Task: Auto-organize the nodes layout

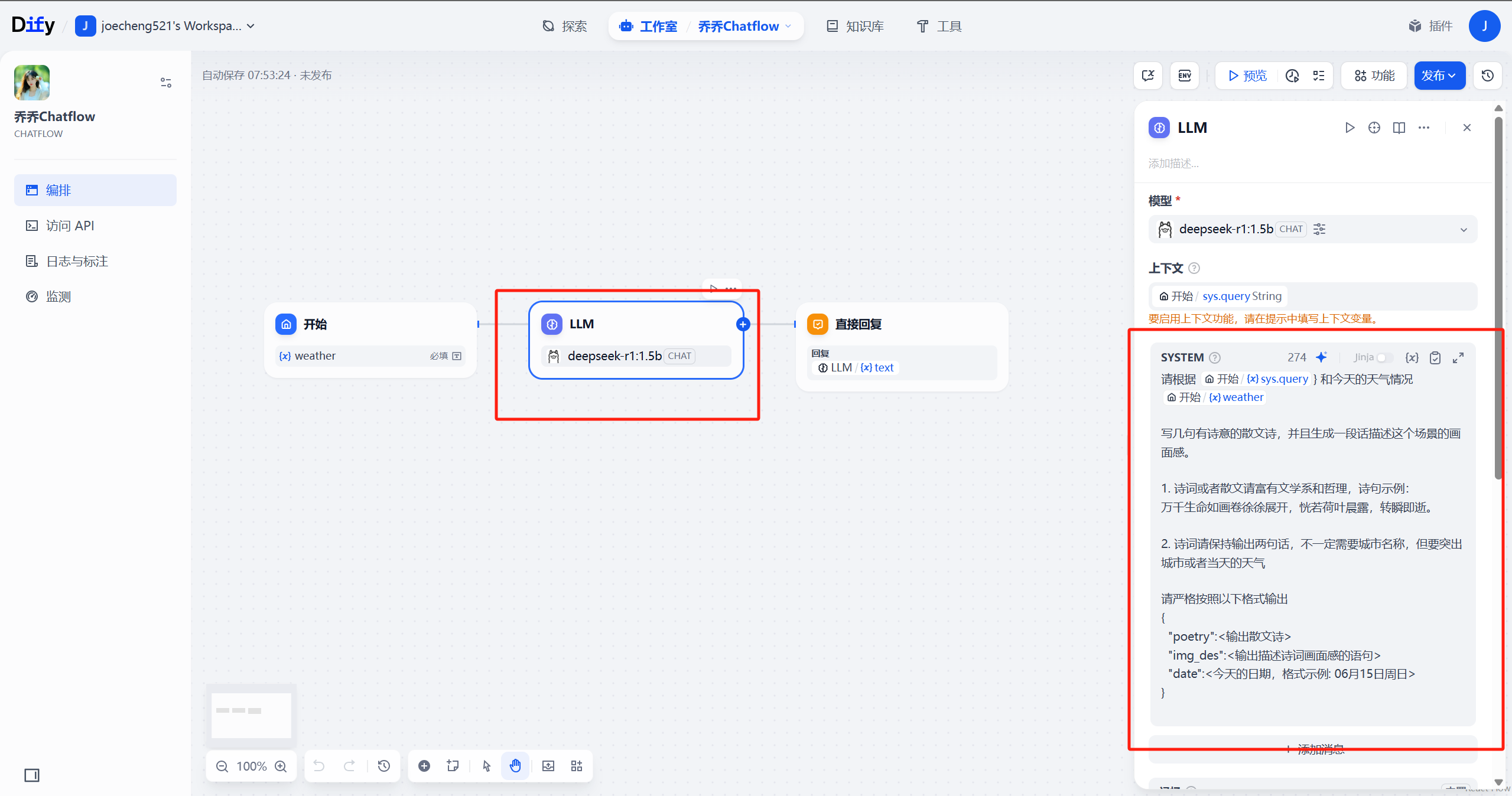Action: pos(577,766)
